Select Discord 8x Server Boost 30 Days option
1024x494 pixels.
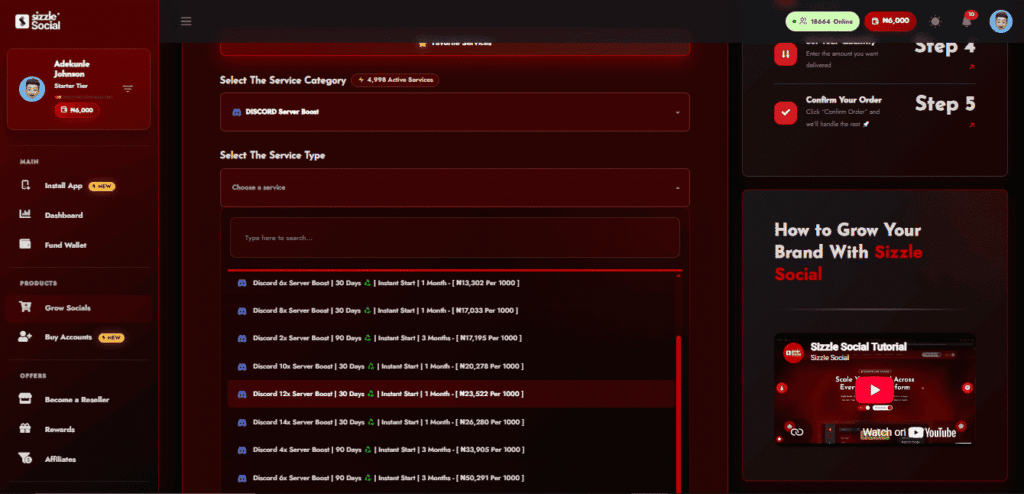pos(451,310)
